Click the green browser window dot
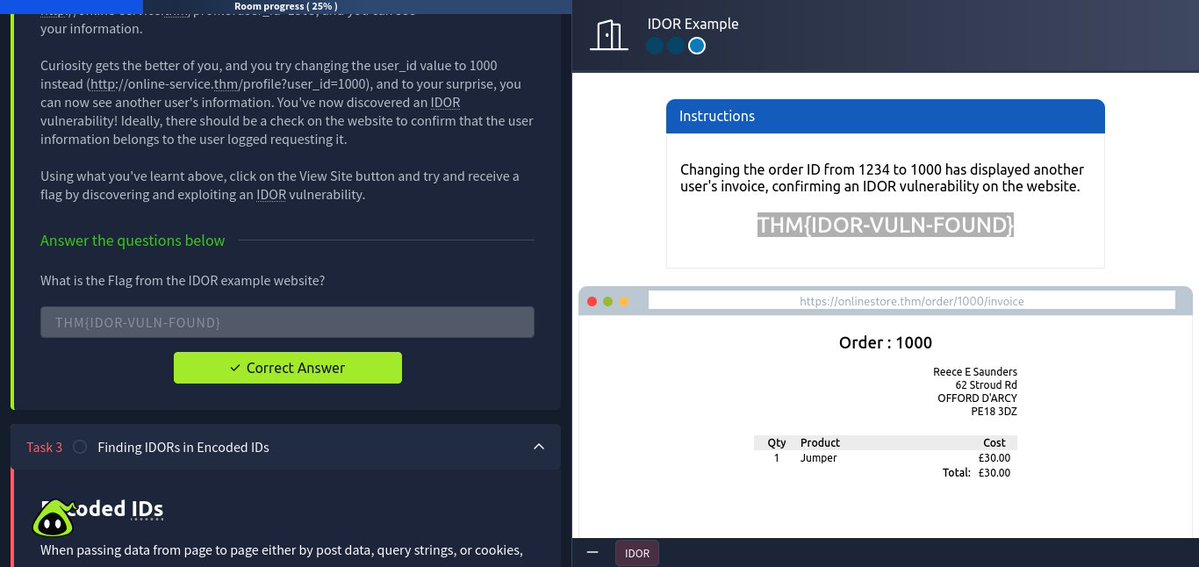 coord(608,301)
